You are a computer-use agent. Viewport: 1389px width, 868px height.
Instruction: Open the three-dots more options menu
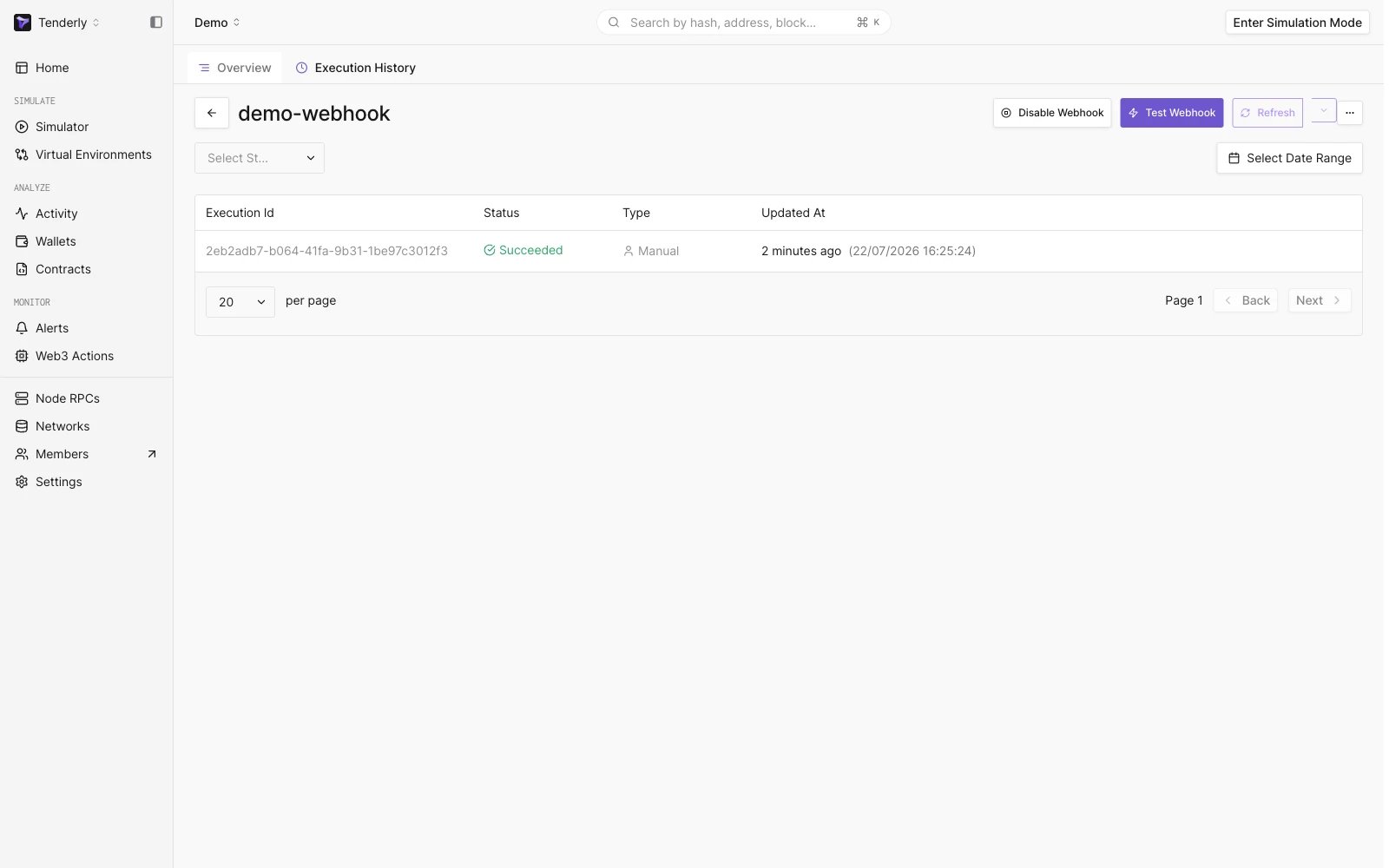coord(1350,113)
